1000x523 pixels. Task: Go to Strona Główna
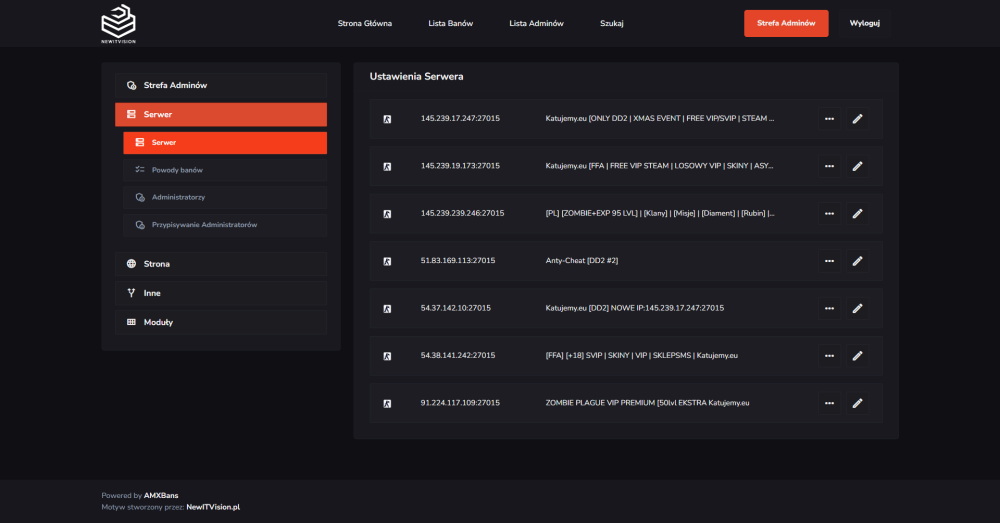click(365, 24)
